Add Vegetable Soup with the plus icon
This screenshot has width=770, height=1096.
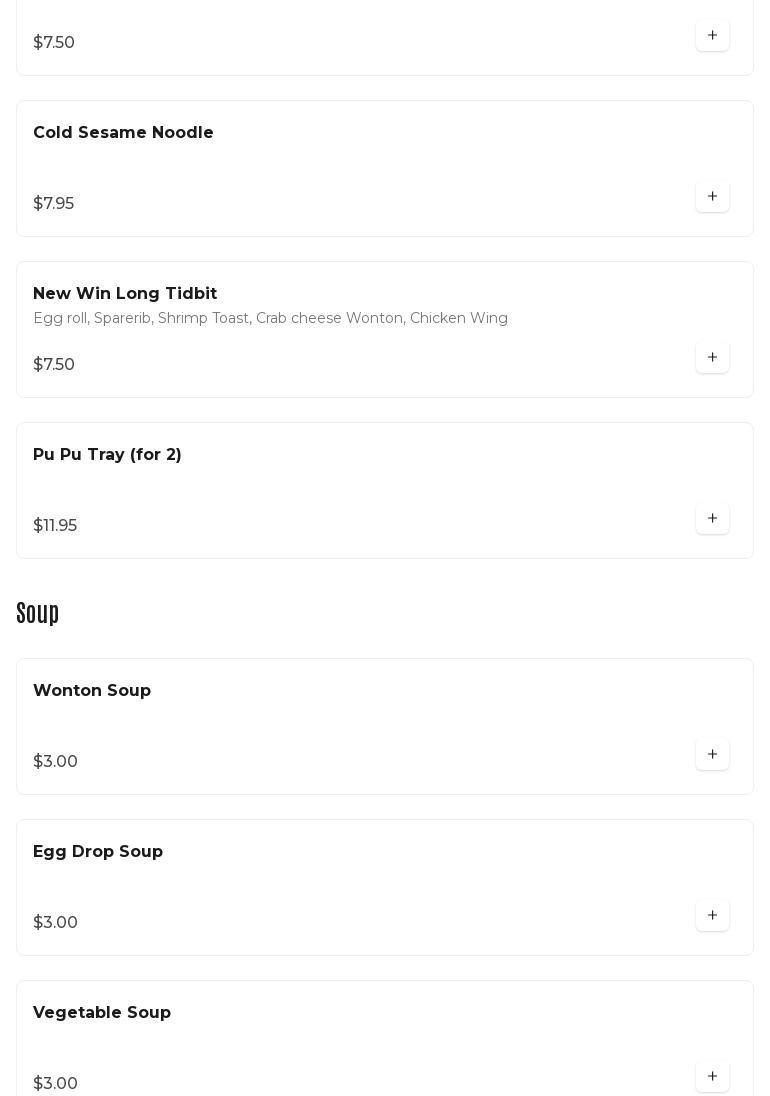[712, 1076]
